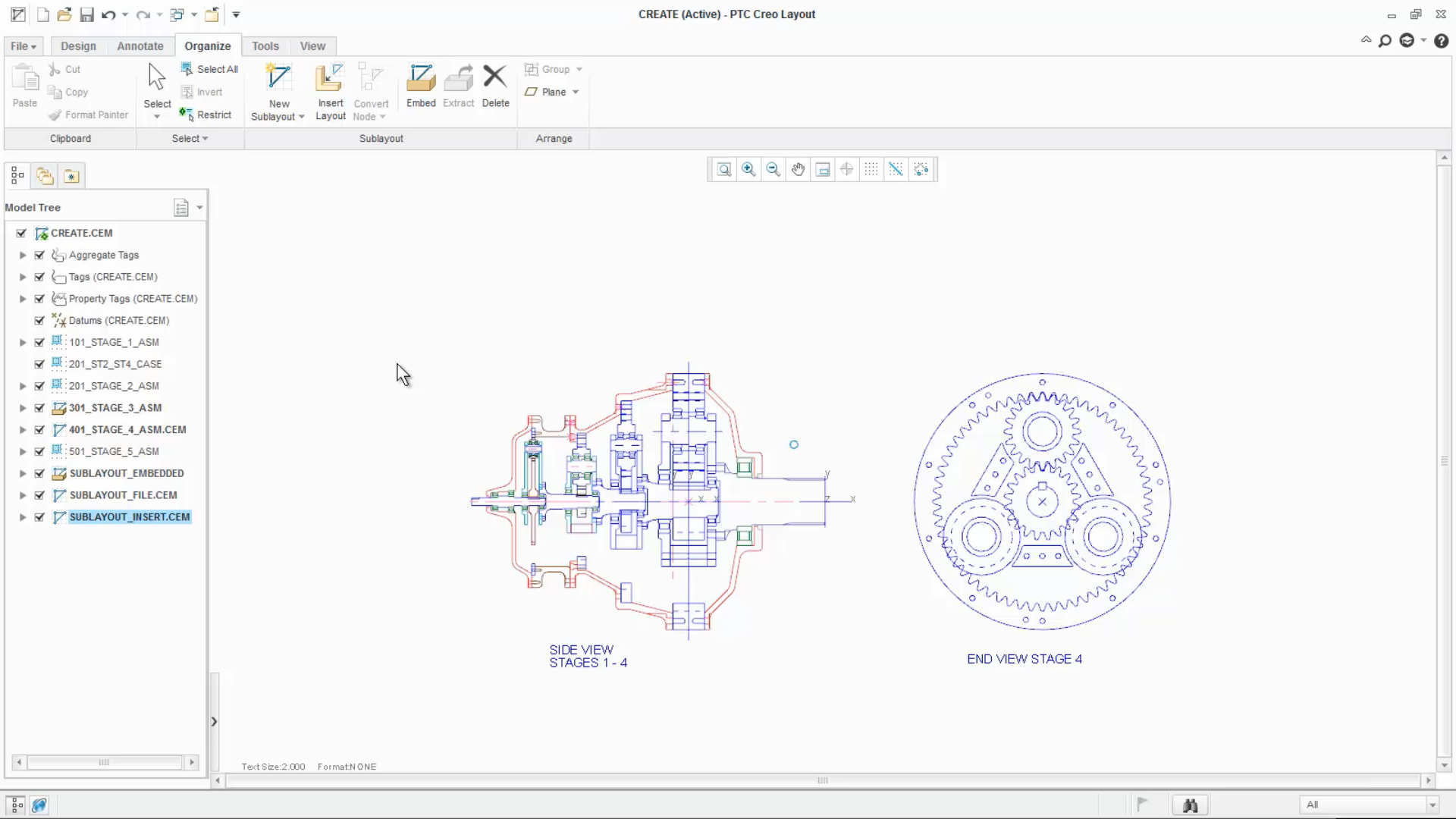Image resolution: width=1456 pixels, height=819 pixels.
Task: Expand the SUBLAYOUT_FILE.CEM tree node
Action: point(23,496)
